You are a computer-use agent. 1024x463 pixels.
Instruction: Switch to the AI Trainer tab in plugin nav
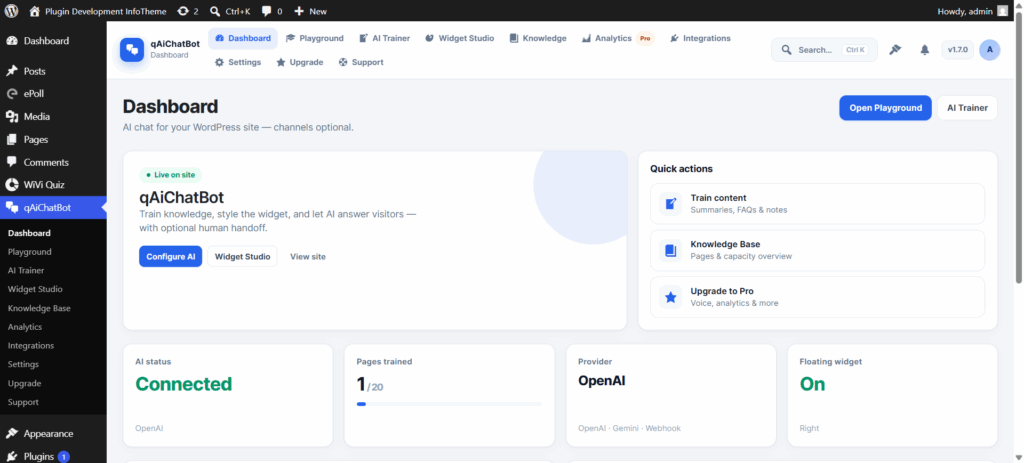pyautogui.click(x=384, y=39)
